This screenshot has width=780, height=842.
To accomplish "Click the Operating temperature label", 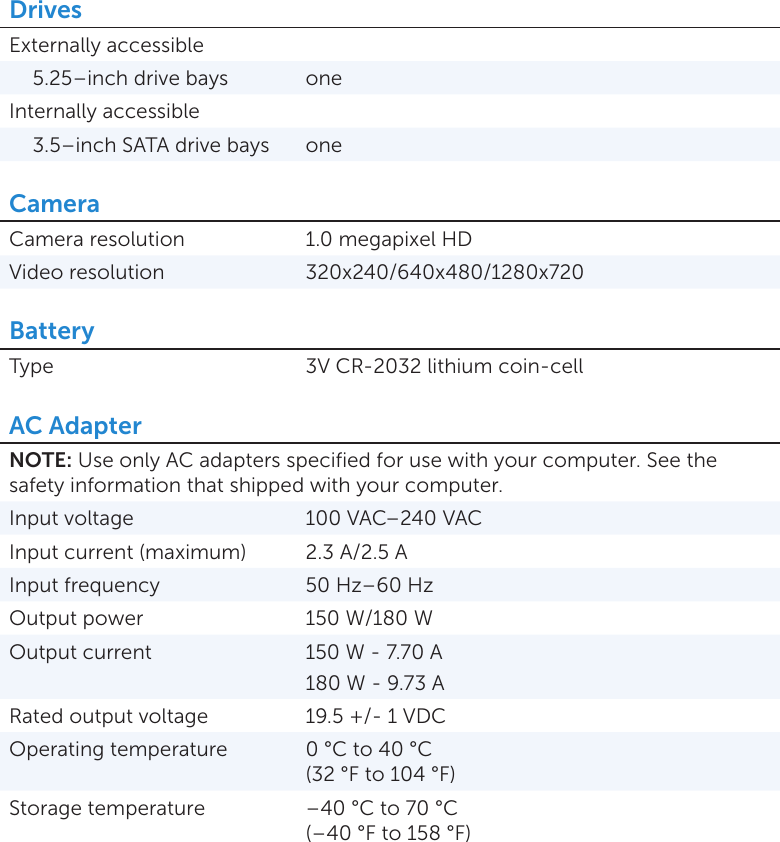I will pyautogui.click(x=118, y=749).
